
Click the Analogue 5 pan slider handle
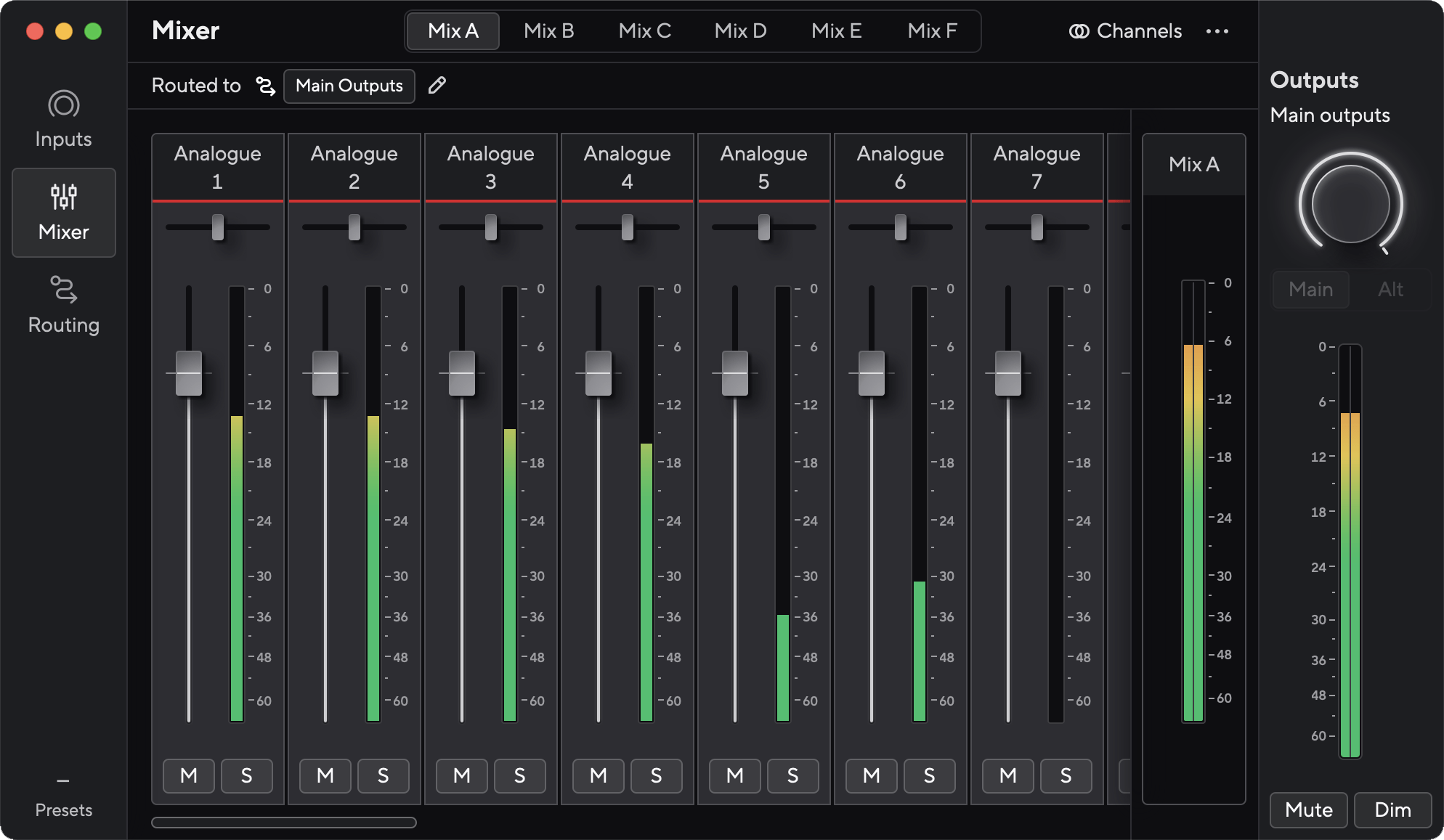point(764,227)
